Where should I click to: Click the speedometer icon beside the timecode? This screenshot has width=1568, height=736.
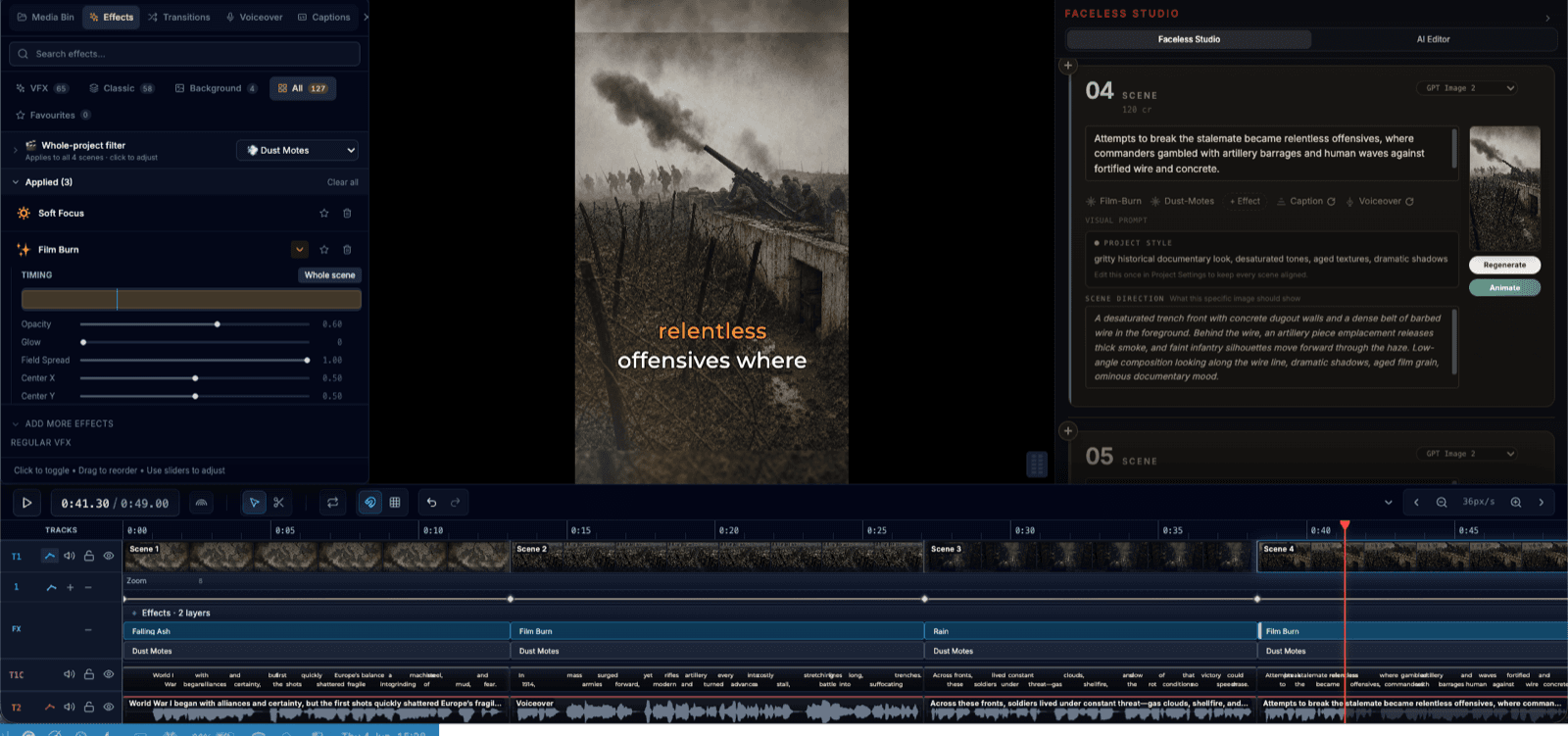tap(201, 503)
